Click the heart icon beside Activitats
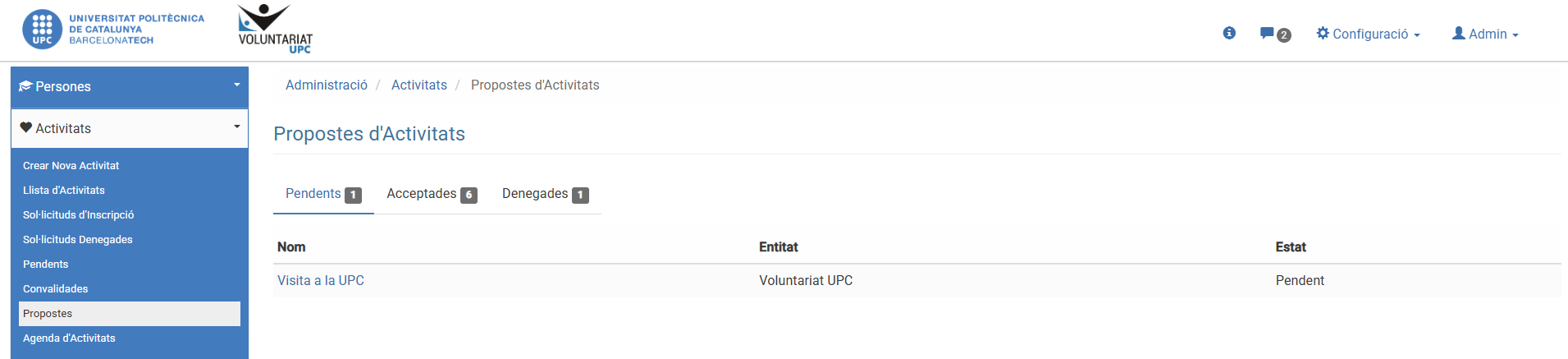This screenshot has width=1568, height=359. [25, 128]
